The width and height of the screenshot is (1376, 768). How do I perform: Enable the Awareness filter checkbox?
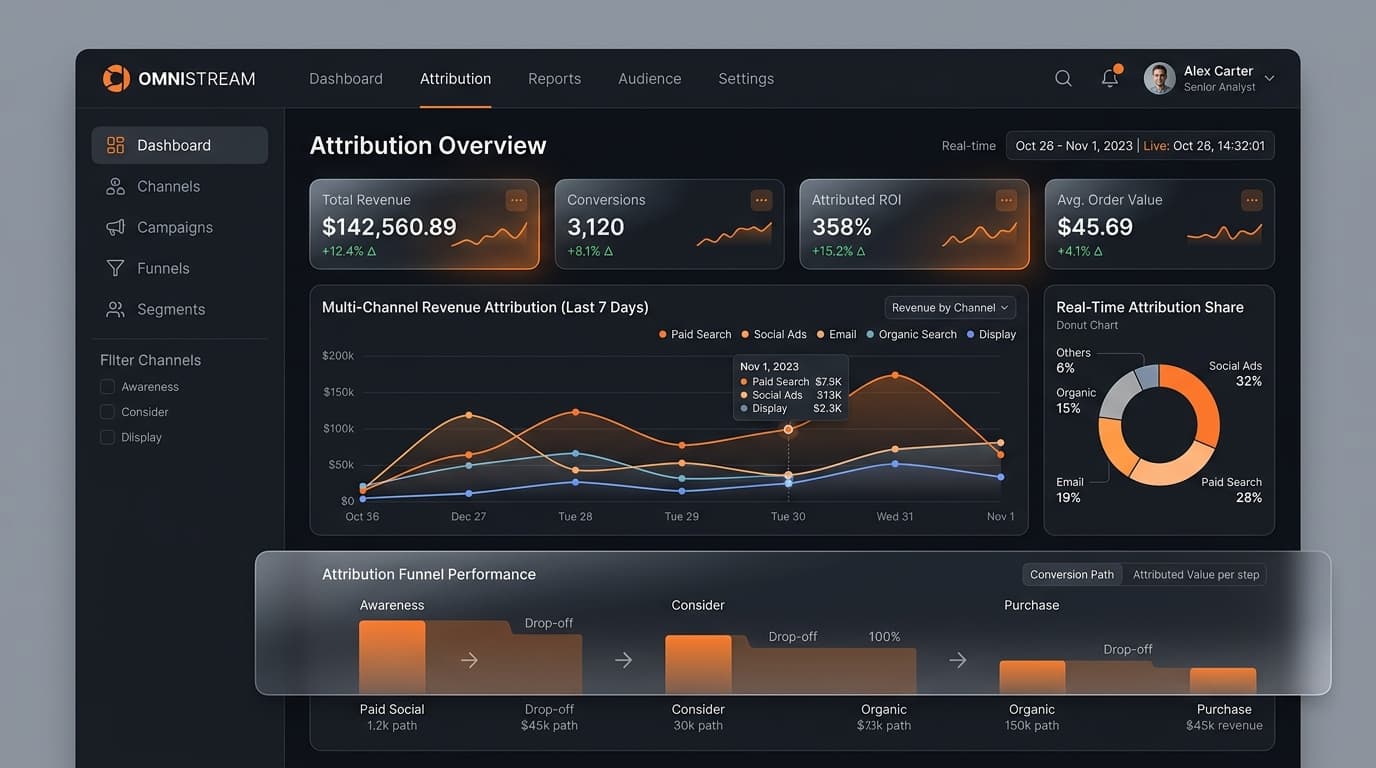click(x=107, y=387)
